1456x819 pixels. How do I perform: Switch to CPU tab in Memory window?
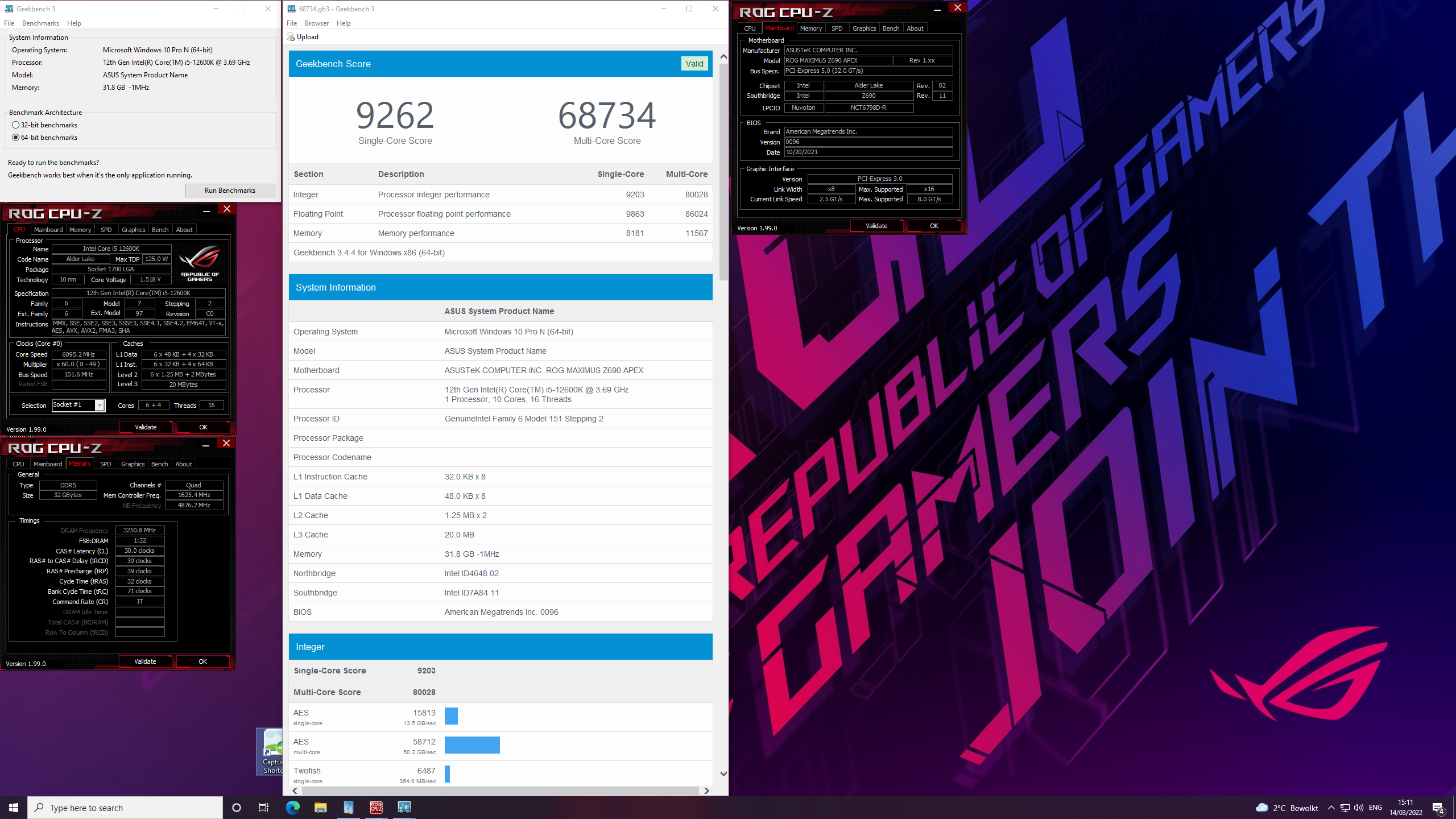tap(19, 464)
